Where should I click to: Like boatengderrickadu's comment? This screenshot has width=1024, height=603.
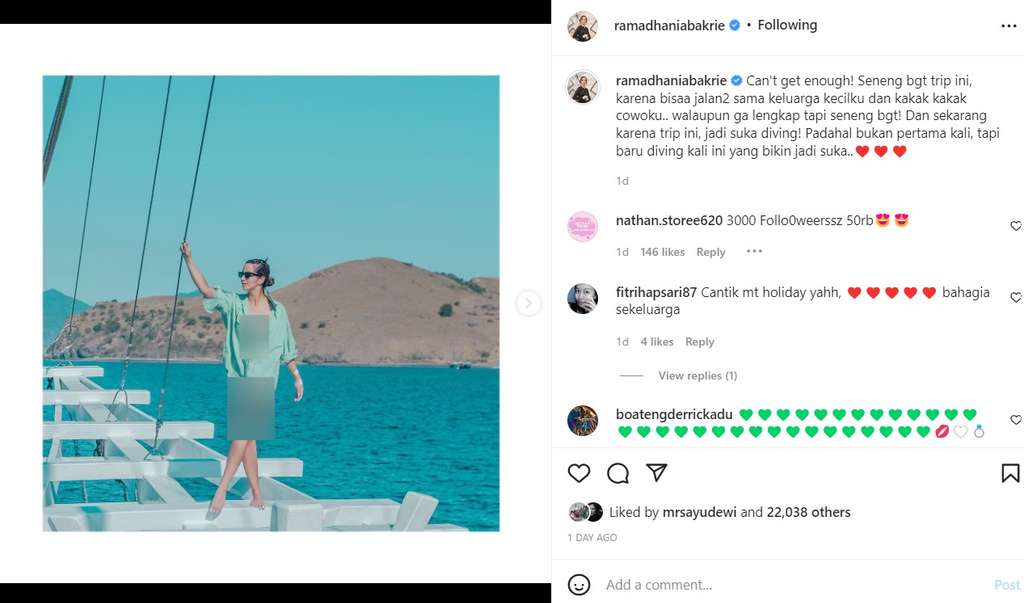click(x=1016, y=420)
